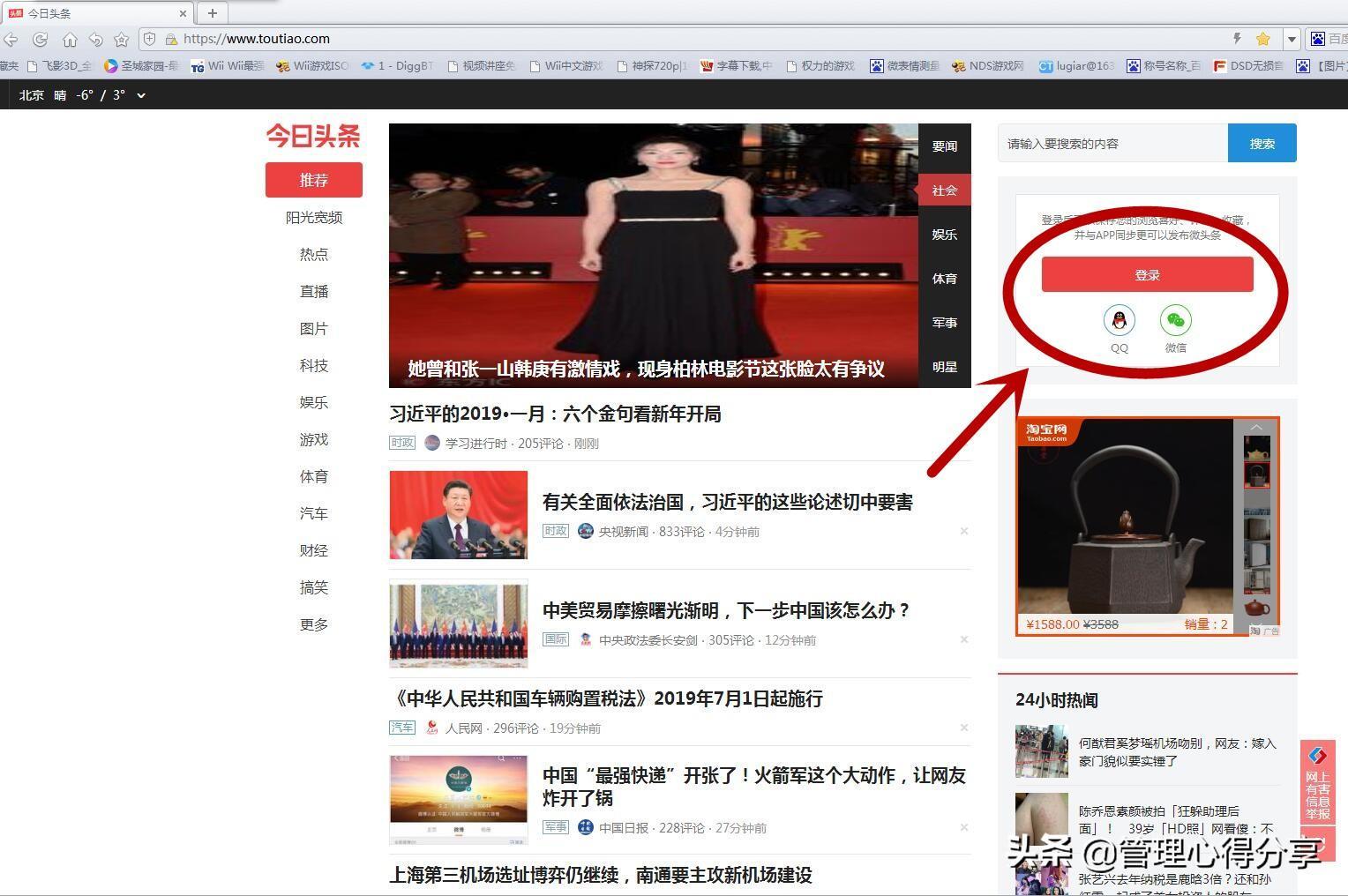Reload the page with the refresh icon
The width and height of the screenshot is (1348, 896).
click(x=41, y=40)
